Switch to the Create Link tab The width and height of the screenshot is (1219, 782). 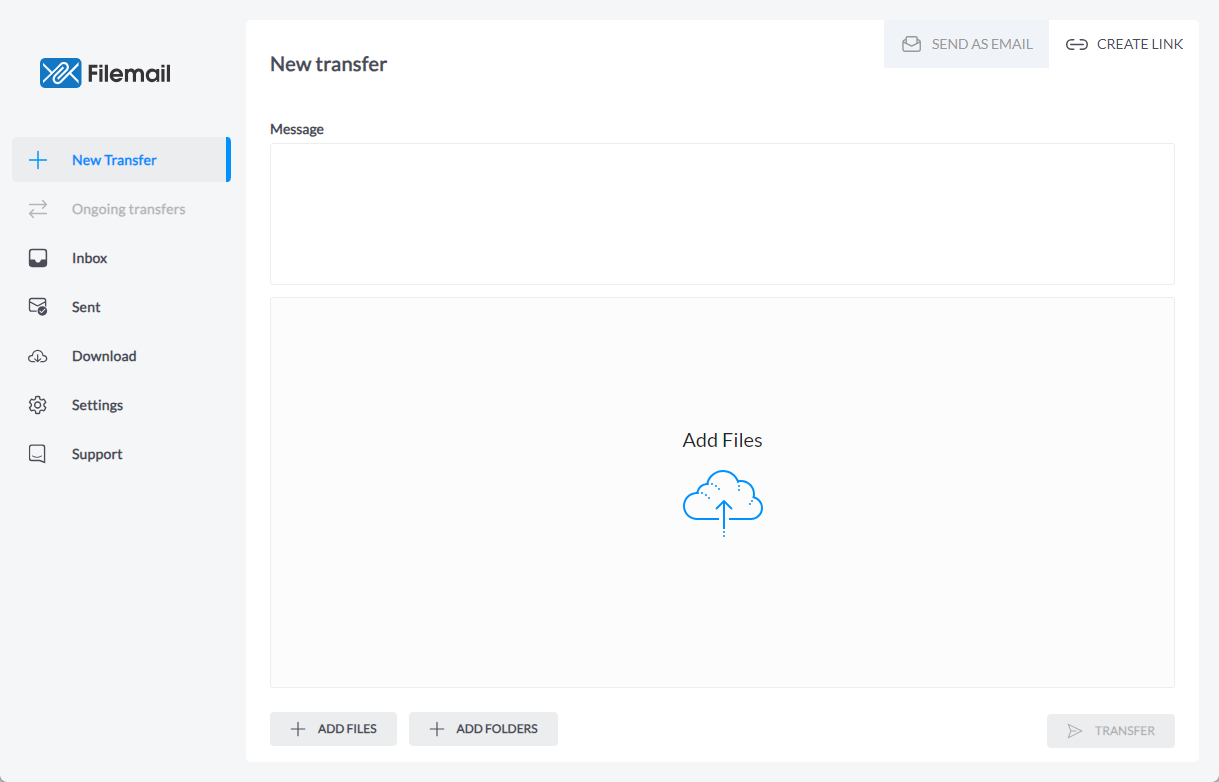pyautogui.click(x=1124, y=44)
